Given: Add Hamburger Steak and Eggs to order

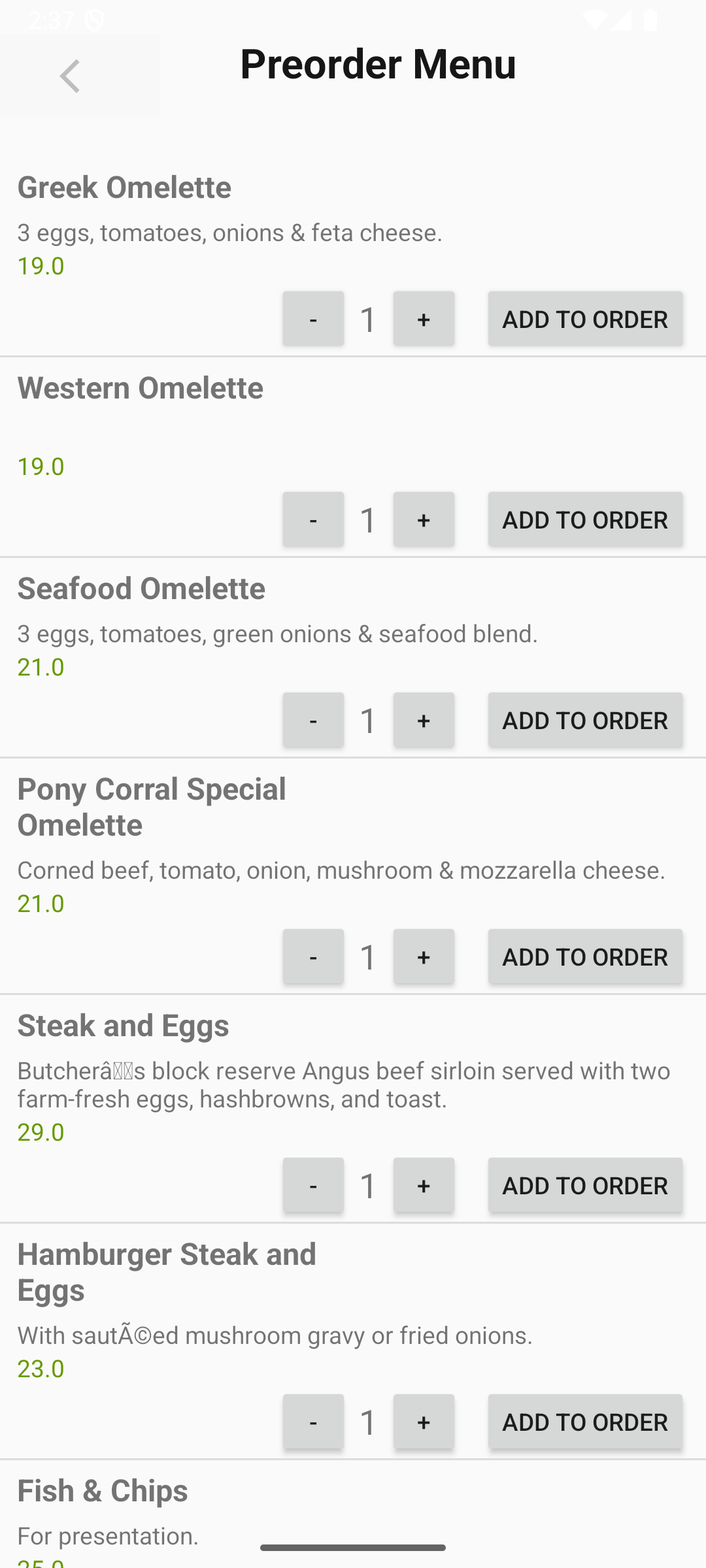Looking at the screenshot, I should pos(585,1422).
